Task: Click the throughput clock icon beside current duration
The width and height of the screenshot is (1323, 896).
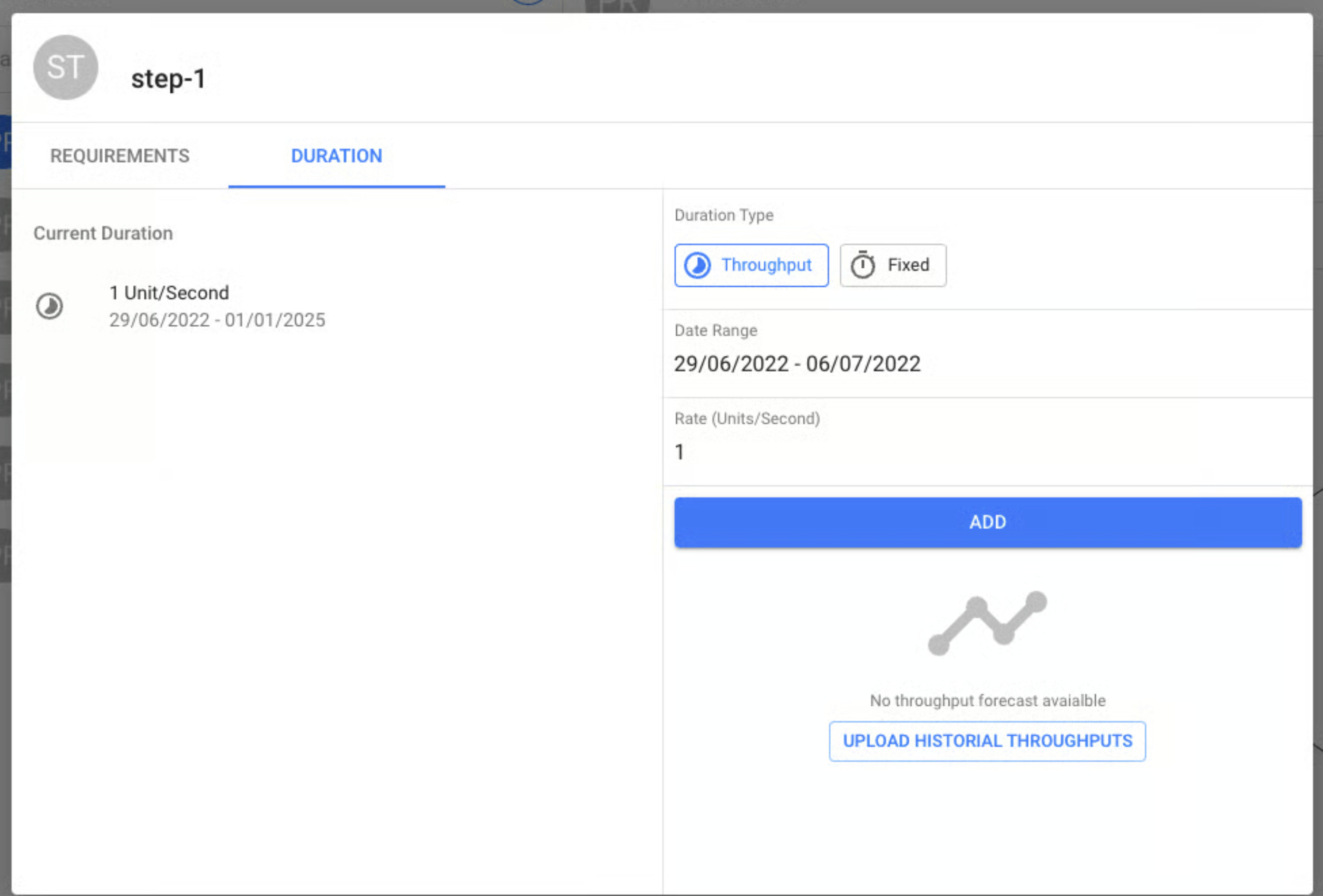Action: (x=50, y=306)
